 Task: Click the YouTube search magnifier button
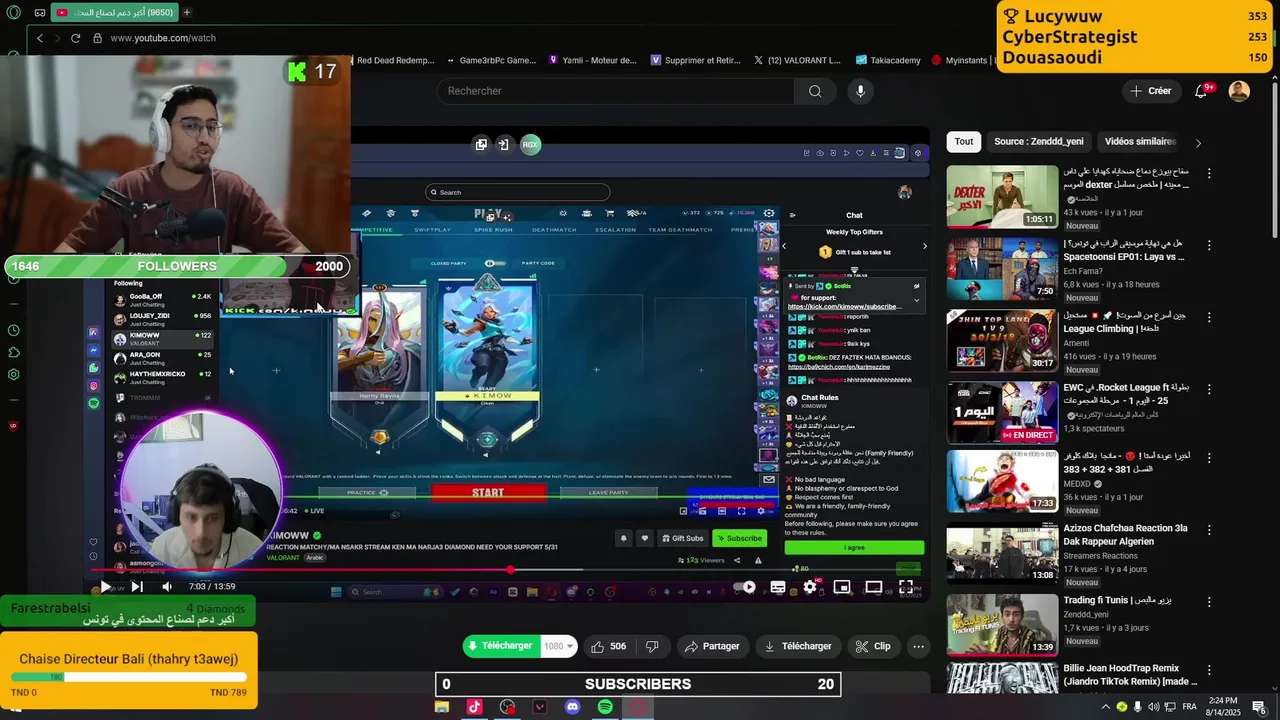815,91
